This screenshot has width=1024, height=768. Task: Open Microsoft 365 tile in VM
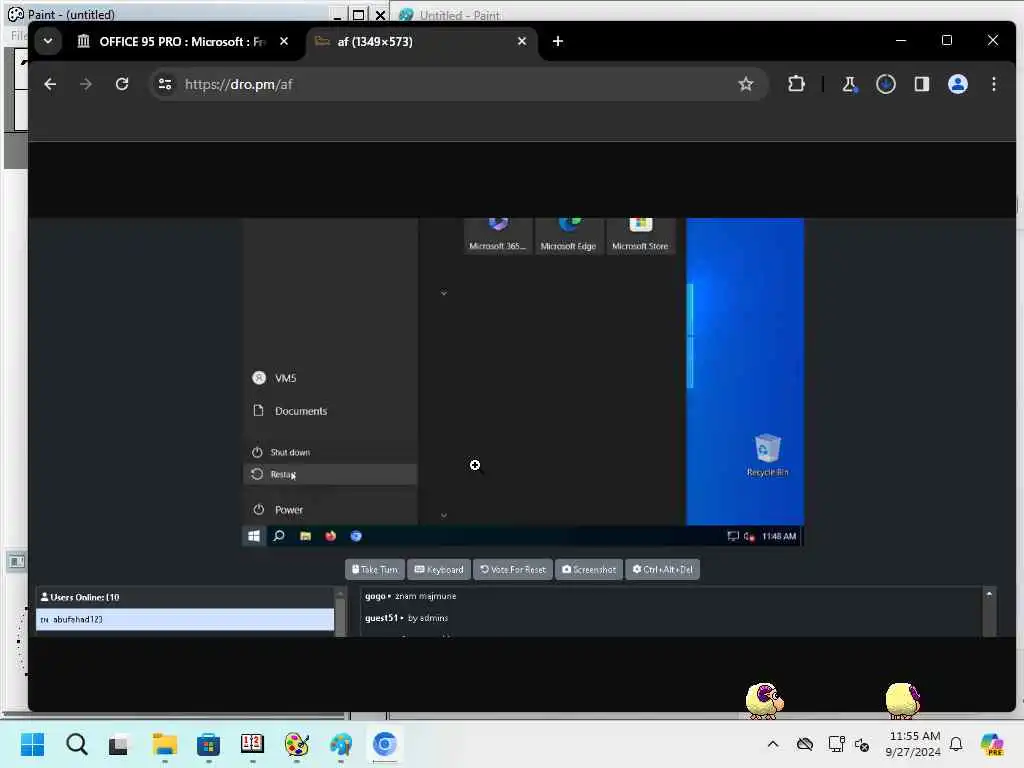point(498,236)
